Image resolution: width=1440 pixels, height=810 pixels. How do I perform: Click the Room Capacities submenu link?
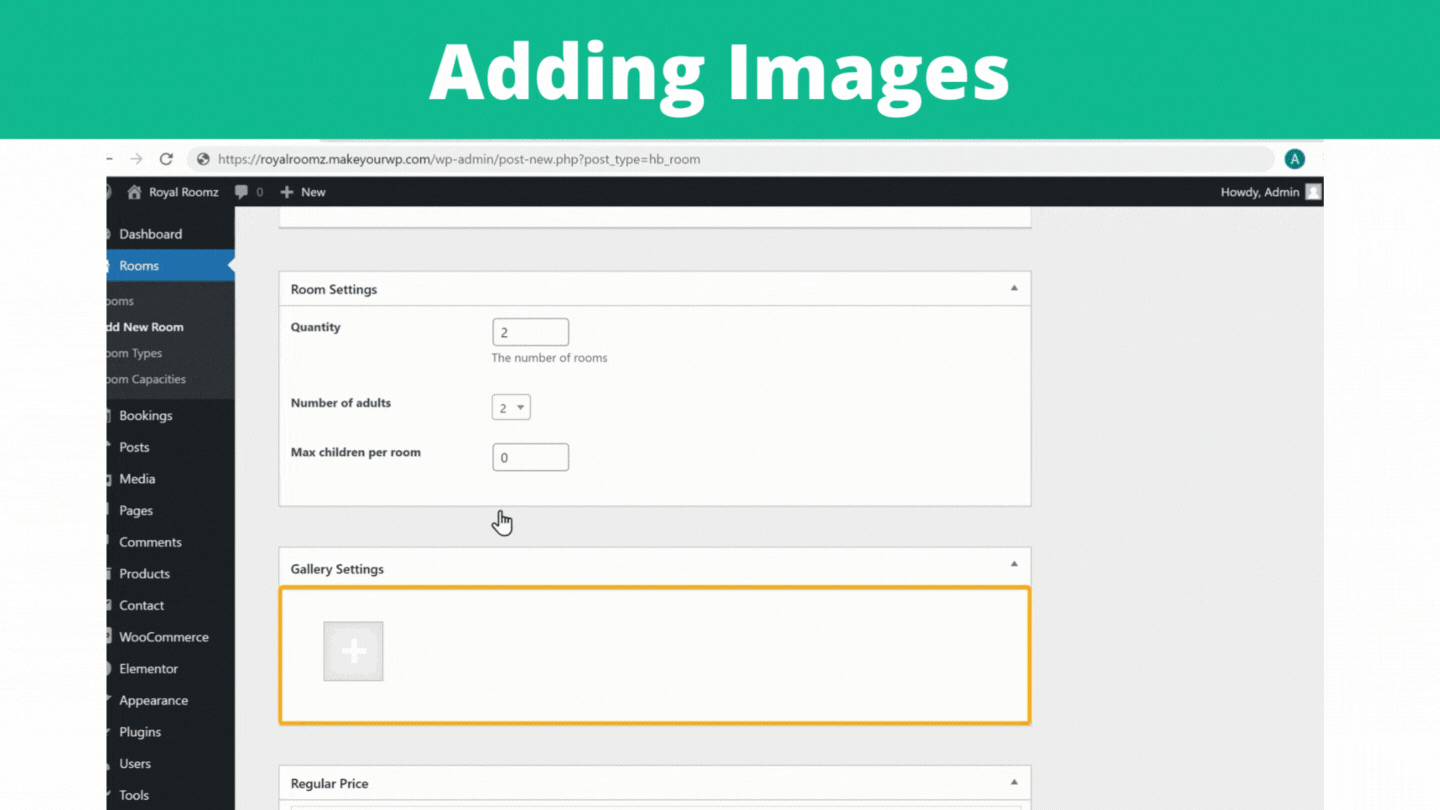(x=146, y=379)
